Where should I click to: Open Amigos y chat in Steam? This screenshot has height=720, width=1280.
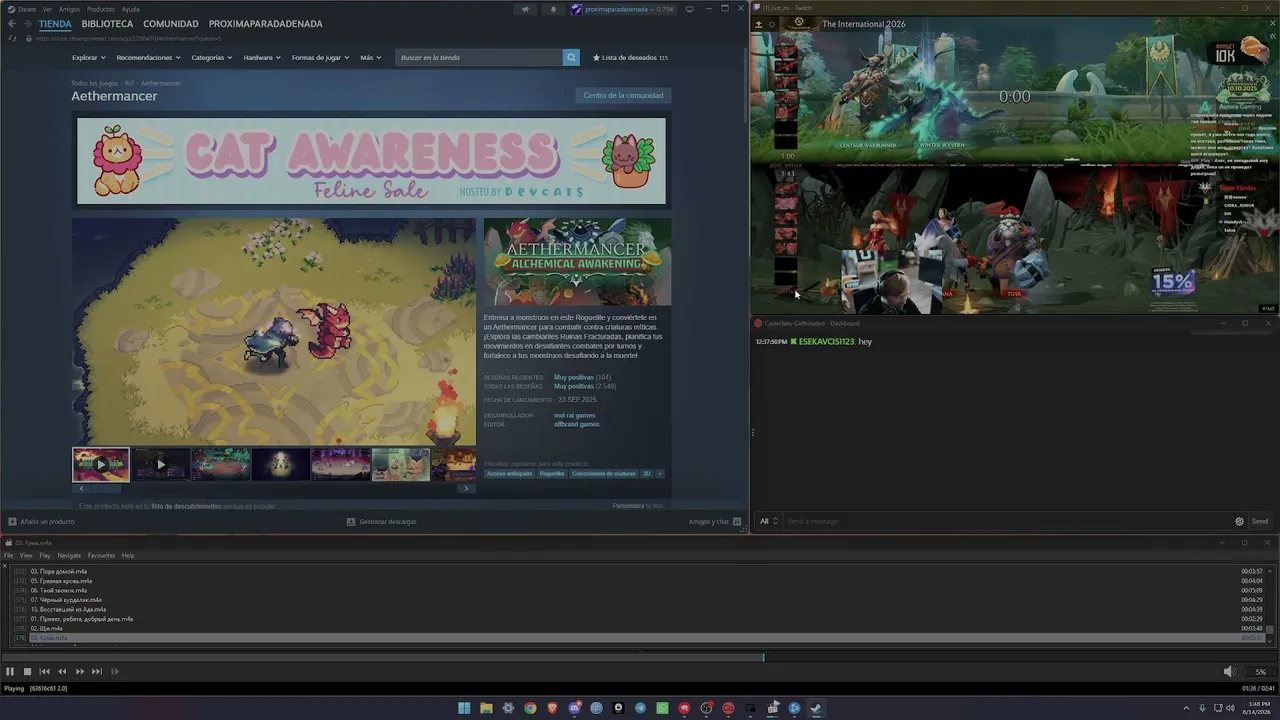point(714,521)
